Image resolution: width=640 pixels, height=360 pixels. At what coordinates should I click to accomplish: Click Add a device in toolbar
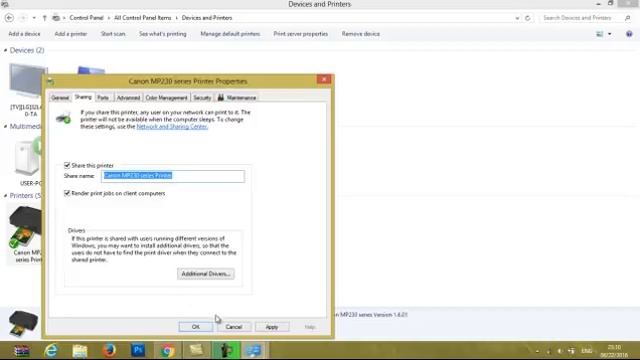click(x=24, y=34)
